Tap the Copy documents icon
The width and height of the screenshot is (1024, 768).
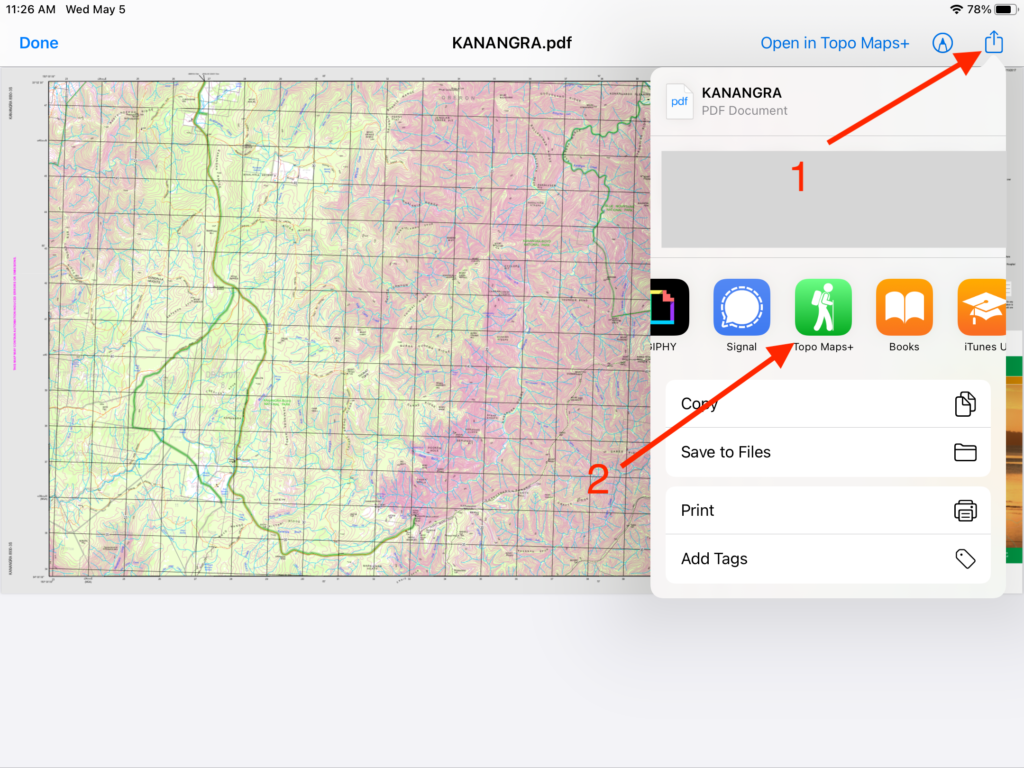tap(965, 404)
